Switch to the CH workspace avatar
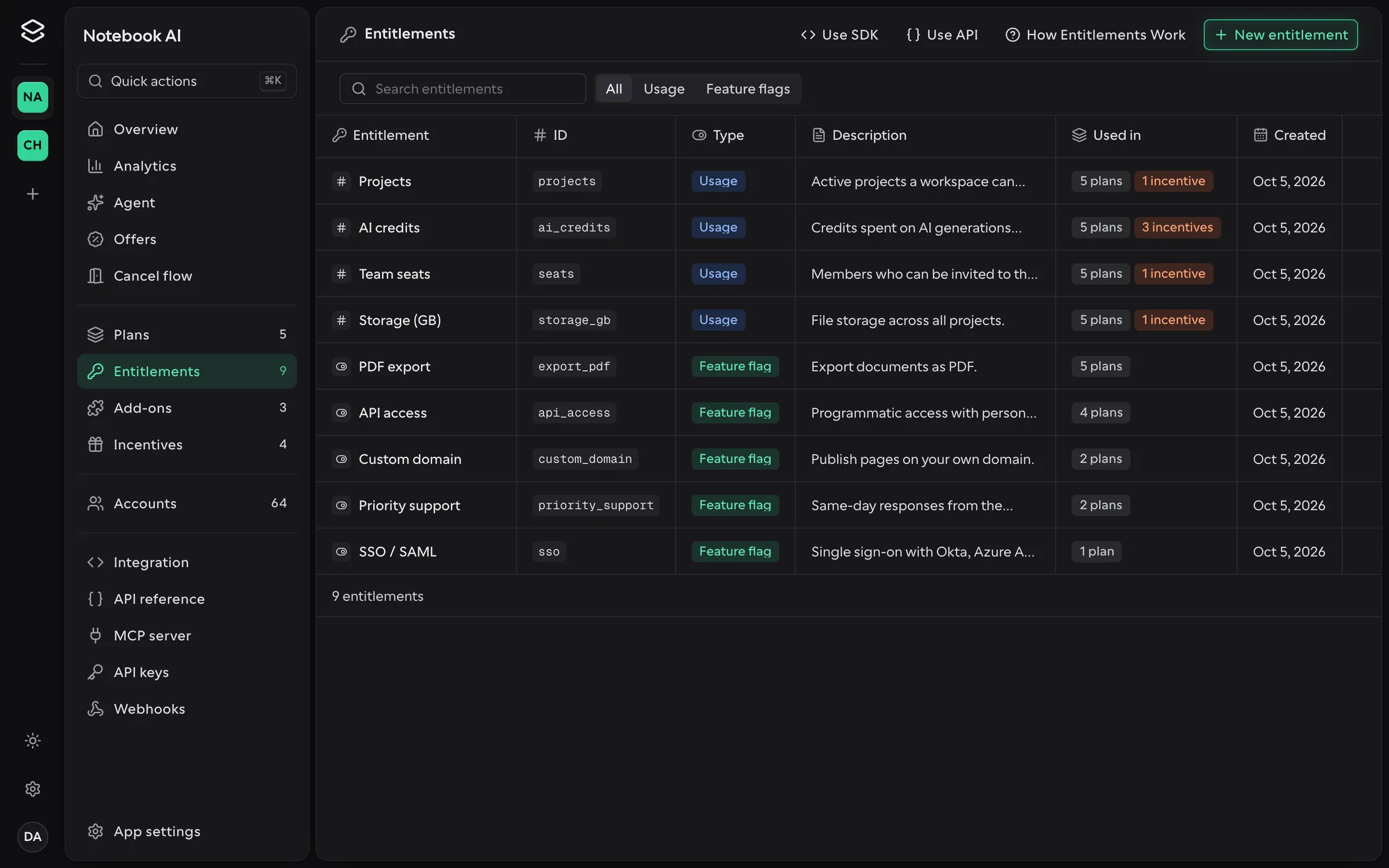Viewport: 1389px width, 868px height. coord(33,145)
